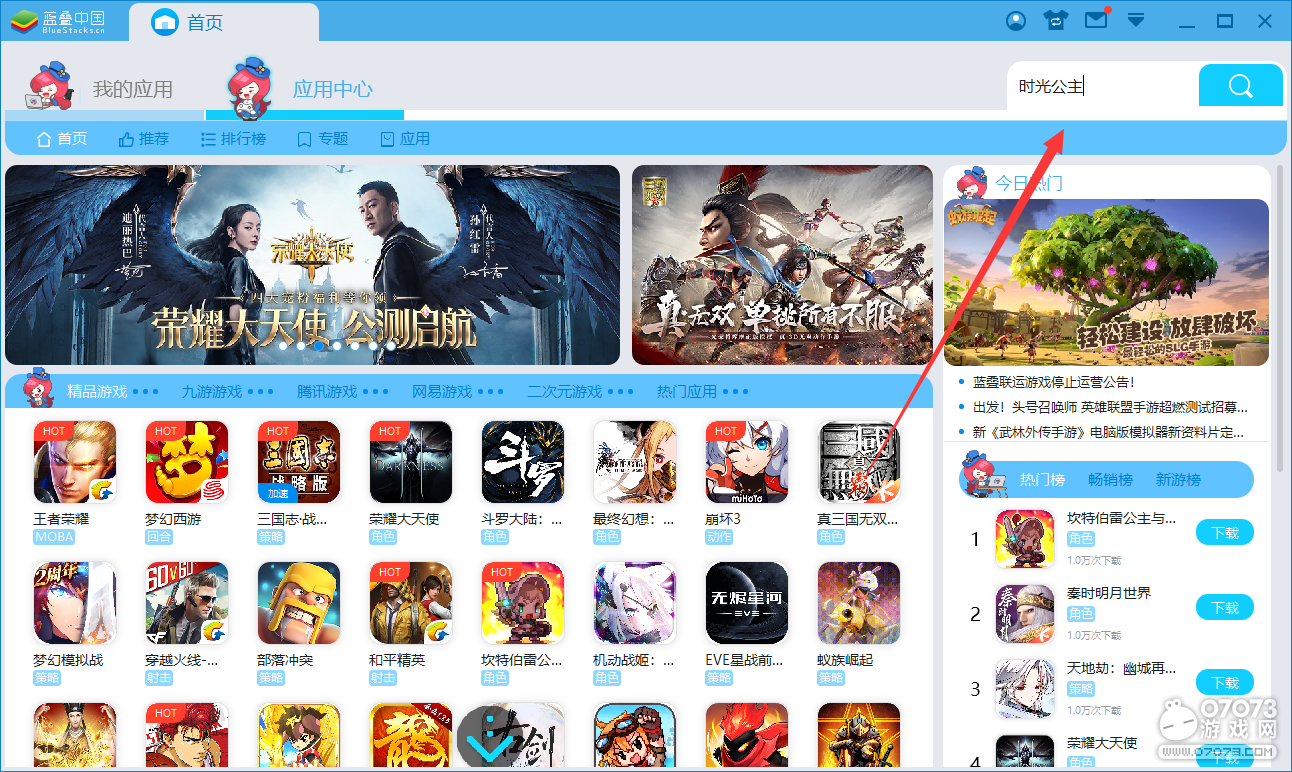The image size is (1292, 772).
Task: Open 斗罗大陆 game icon
Action: [523, 461]
